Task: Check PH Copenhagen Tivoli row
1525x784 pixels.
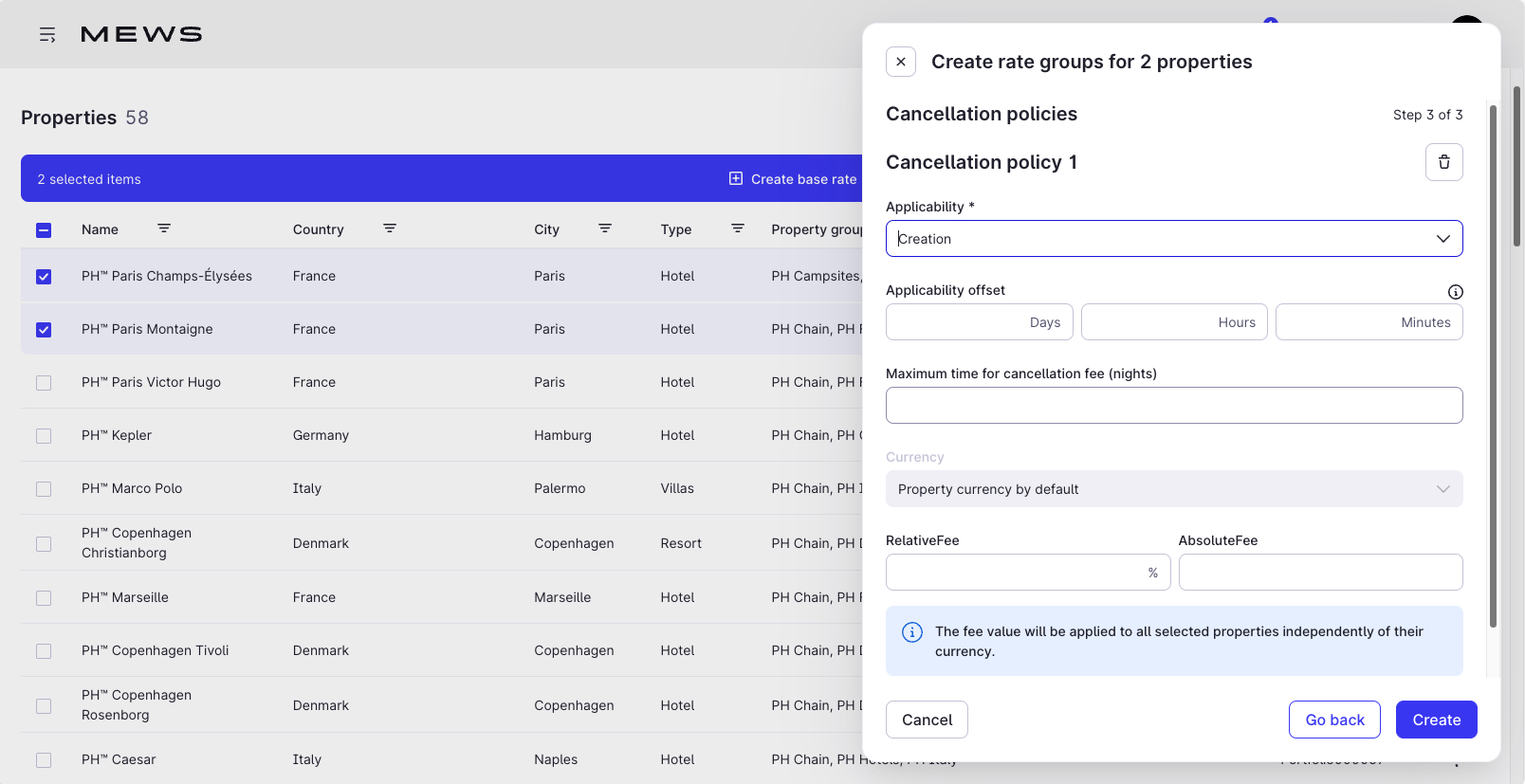Action: tap(44, 651)
